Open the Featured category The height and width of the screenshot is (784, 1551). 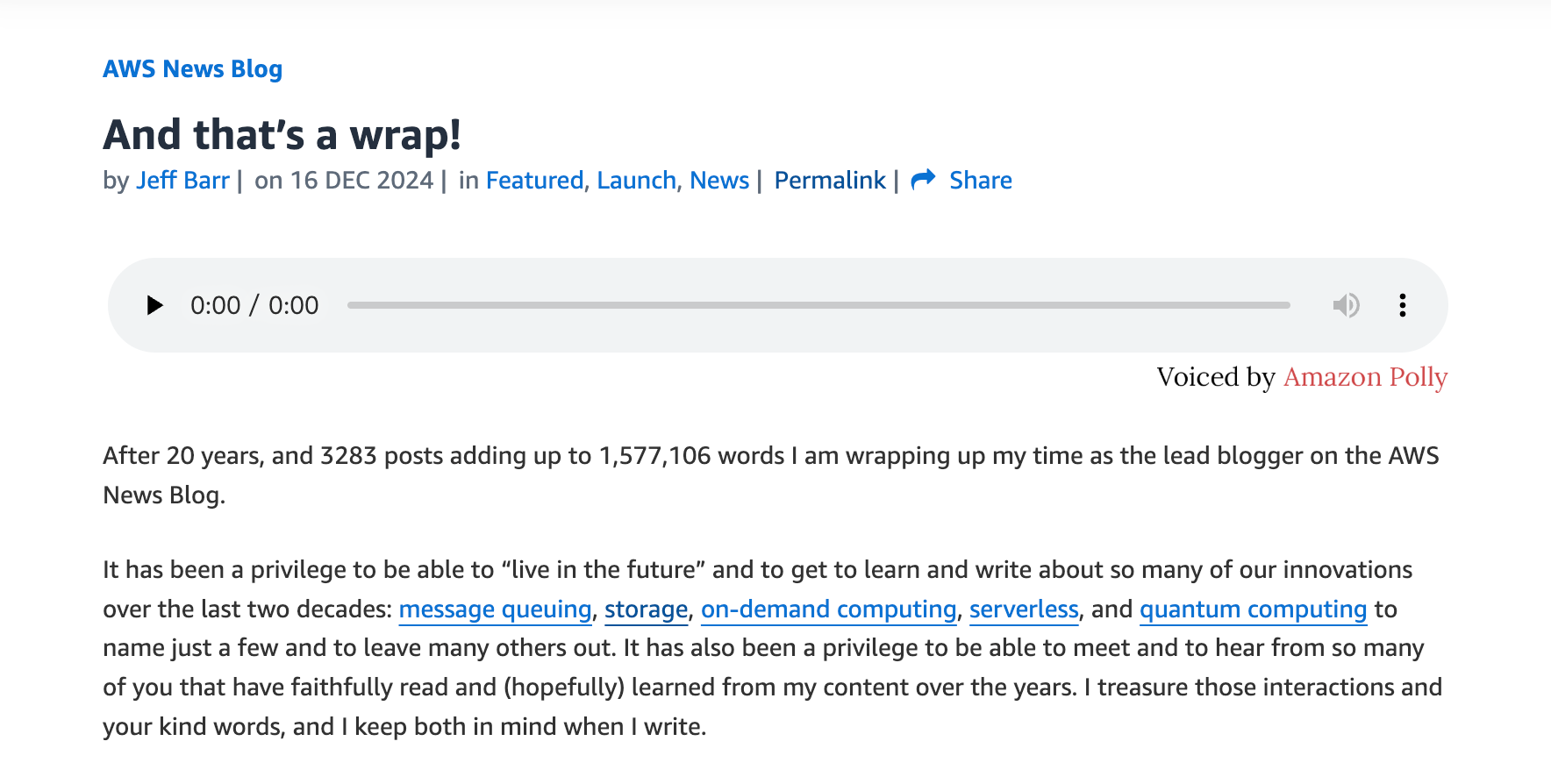[x=534, y=180]
